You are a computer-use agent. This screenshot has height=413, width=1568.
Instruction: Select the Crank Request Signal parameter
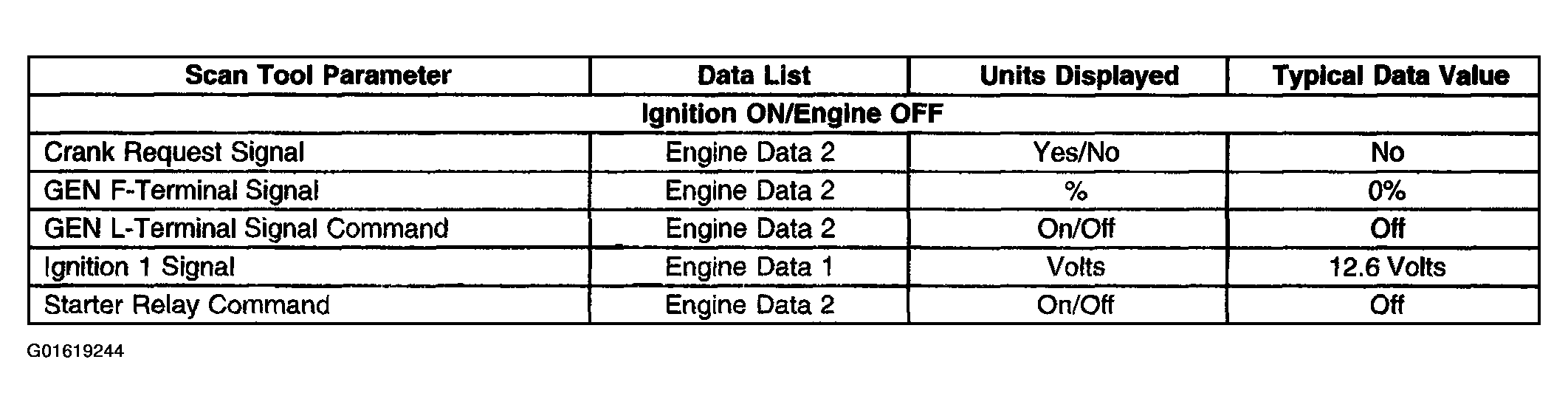pyautogui.click(x=173, y=152)
